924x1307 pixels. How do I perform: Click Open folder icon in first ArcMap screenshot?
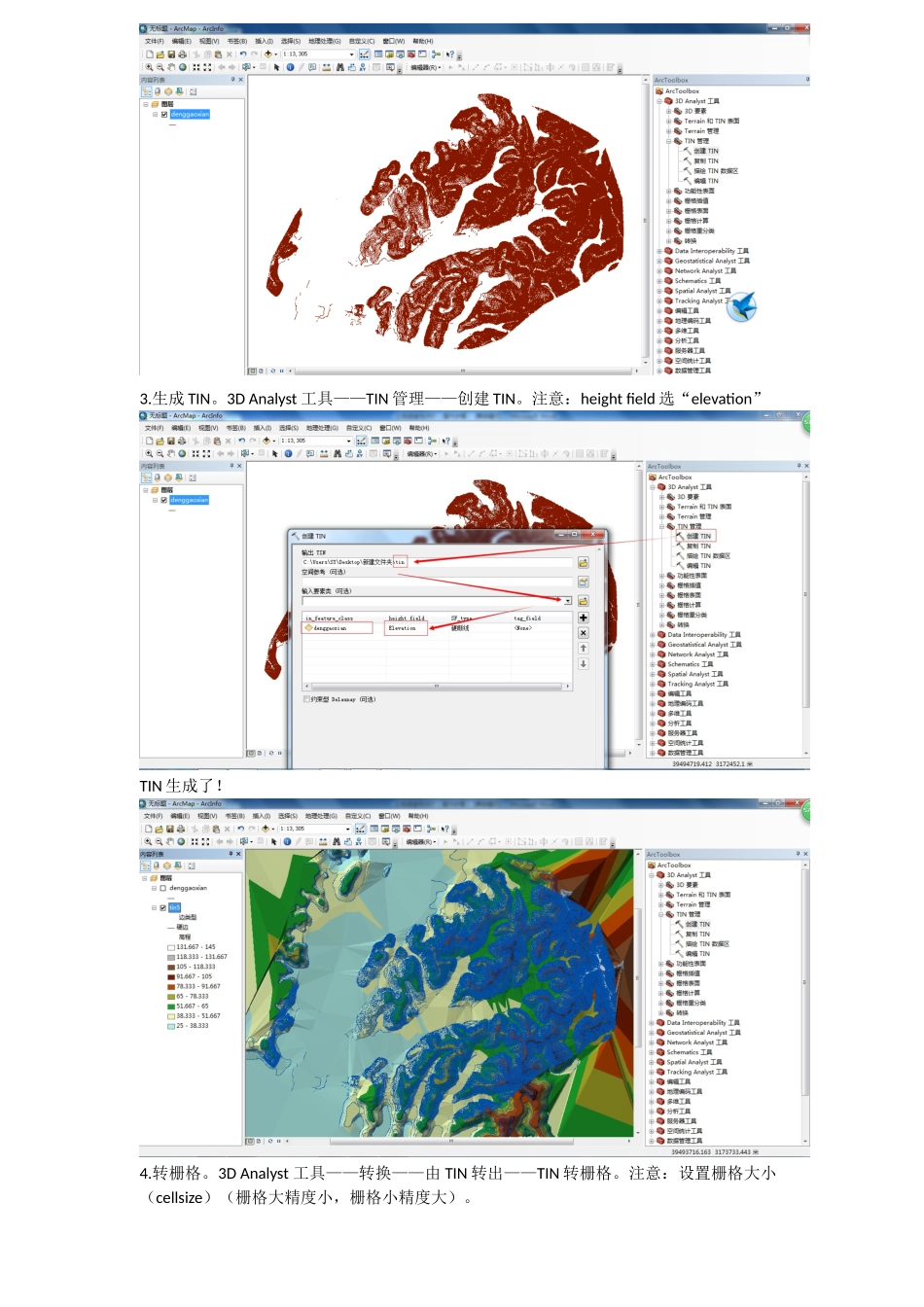(160, 54)
